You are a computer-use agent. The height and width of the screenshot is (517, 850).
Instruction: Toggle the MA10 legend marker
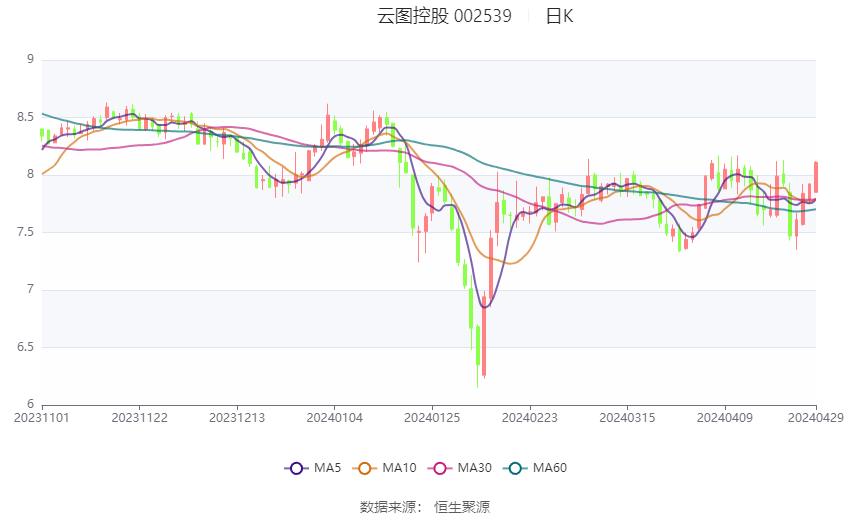tap(364, 468)
